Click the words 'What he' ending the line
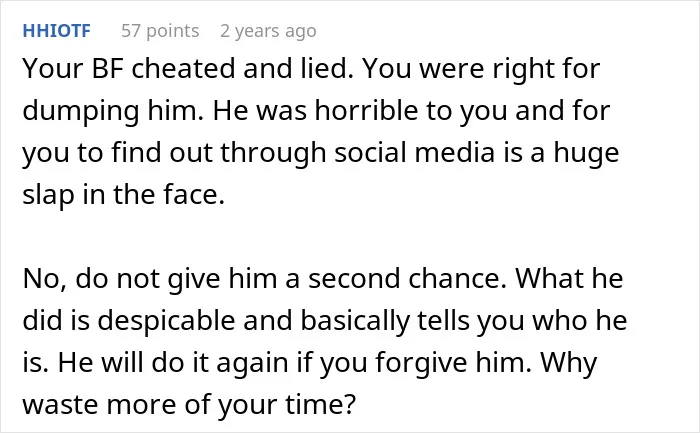The image size is (700, 433). (569, 279)
